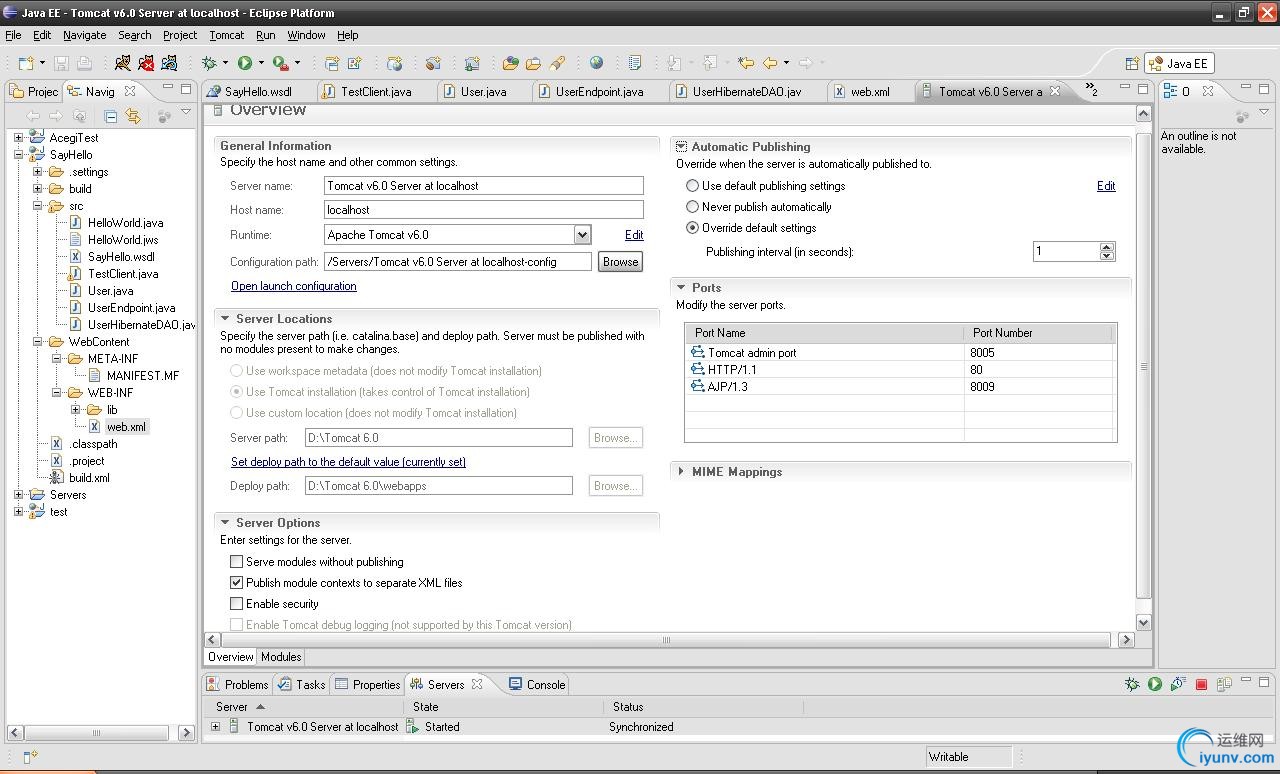Open the Problems view tab
The height and width of the screenshot is (774, 1280).
[x=237, y=685]
